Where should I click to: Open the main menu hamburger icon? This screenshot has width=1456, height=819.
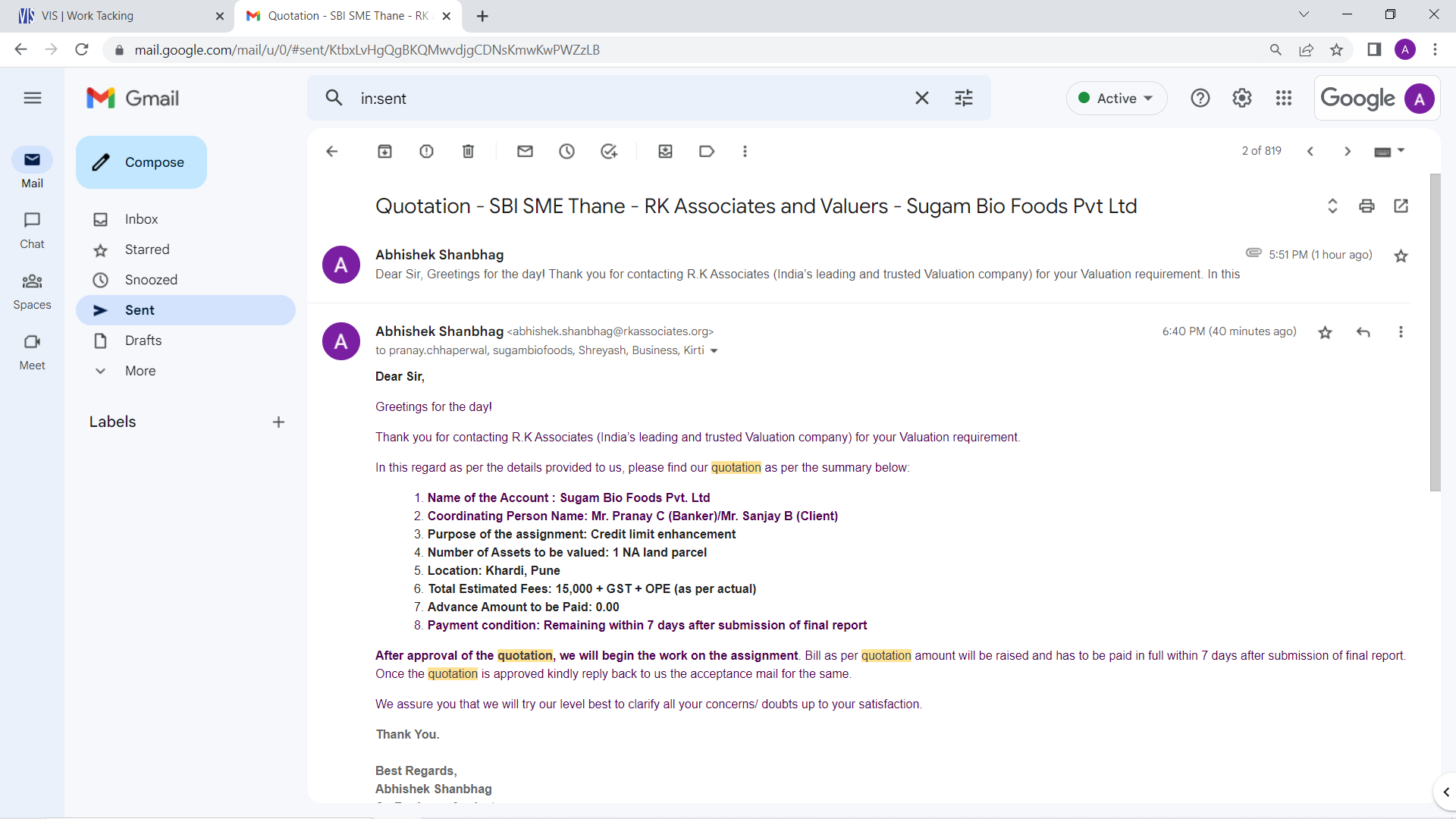coord(33,98)
